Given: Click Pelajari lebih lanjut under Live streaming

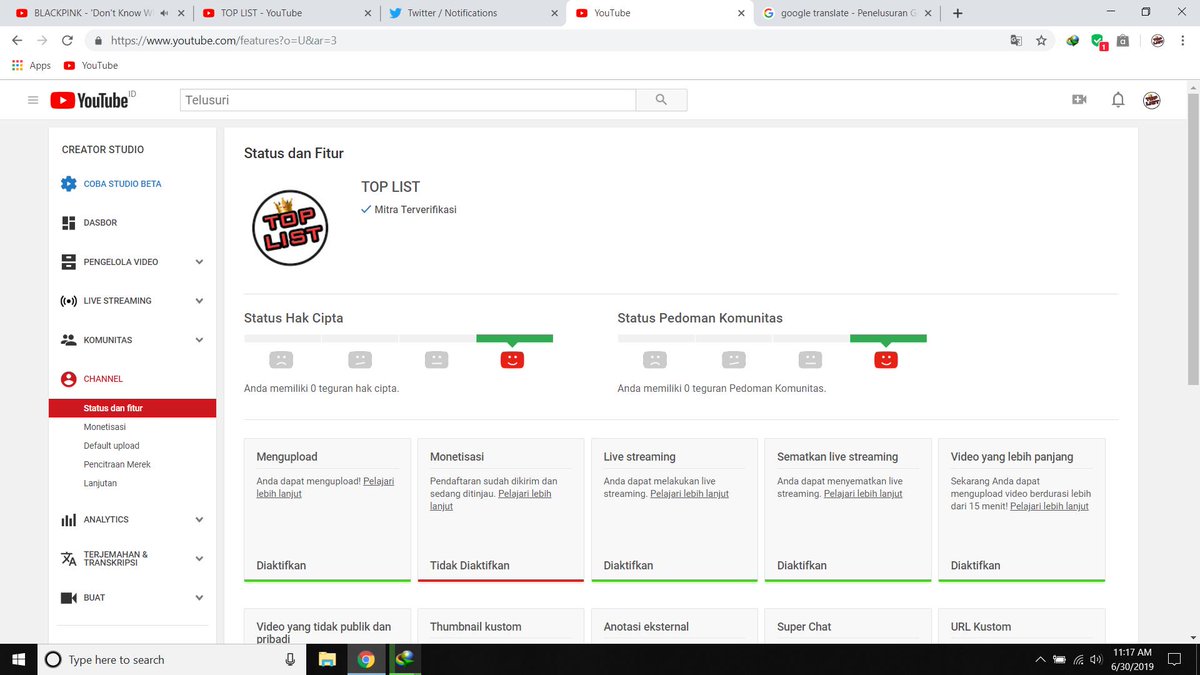Looking at the screenshot, I should (x=689, y=494).
